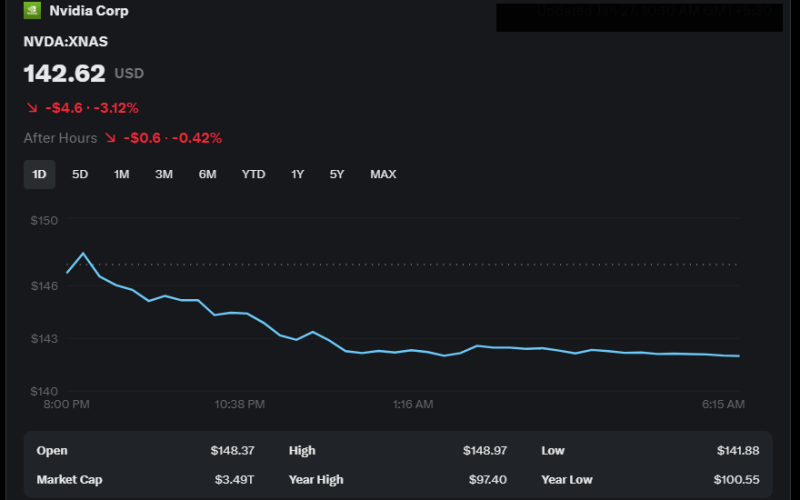Click the 8:00 PM x-axis label
The height and width of the screenshot is (500, 800).
pos(66,405)
